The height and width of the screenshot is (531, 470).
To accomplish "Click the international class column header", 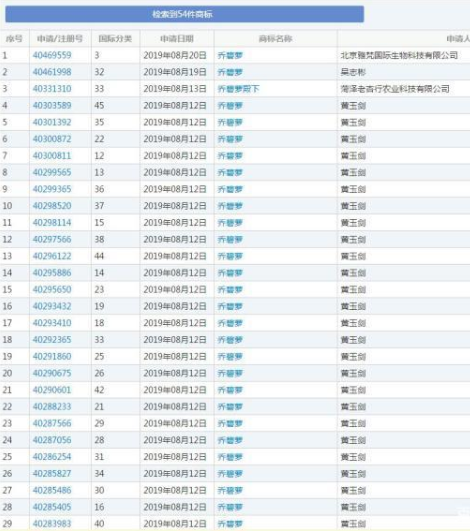I will point(115,39).
